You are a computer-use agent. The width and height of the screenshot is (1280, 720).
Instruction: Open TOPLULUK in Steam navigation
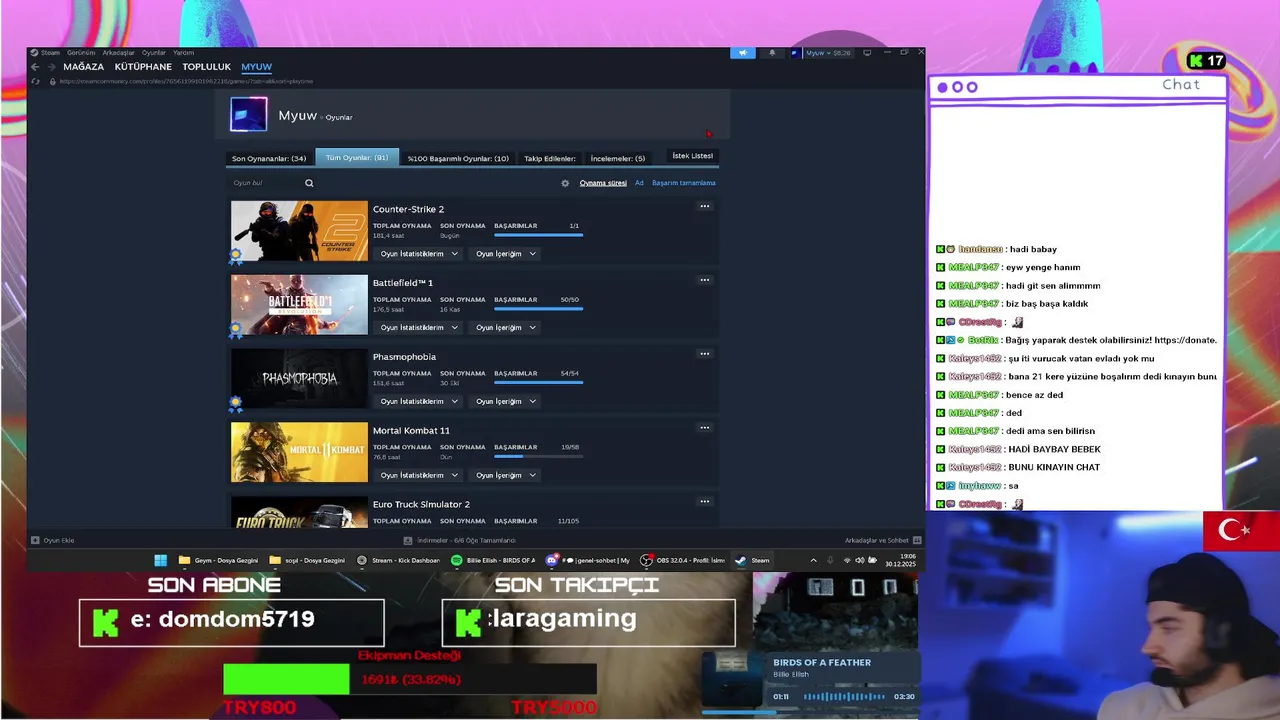pos(206,67)
